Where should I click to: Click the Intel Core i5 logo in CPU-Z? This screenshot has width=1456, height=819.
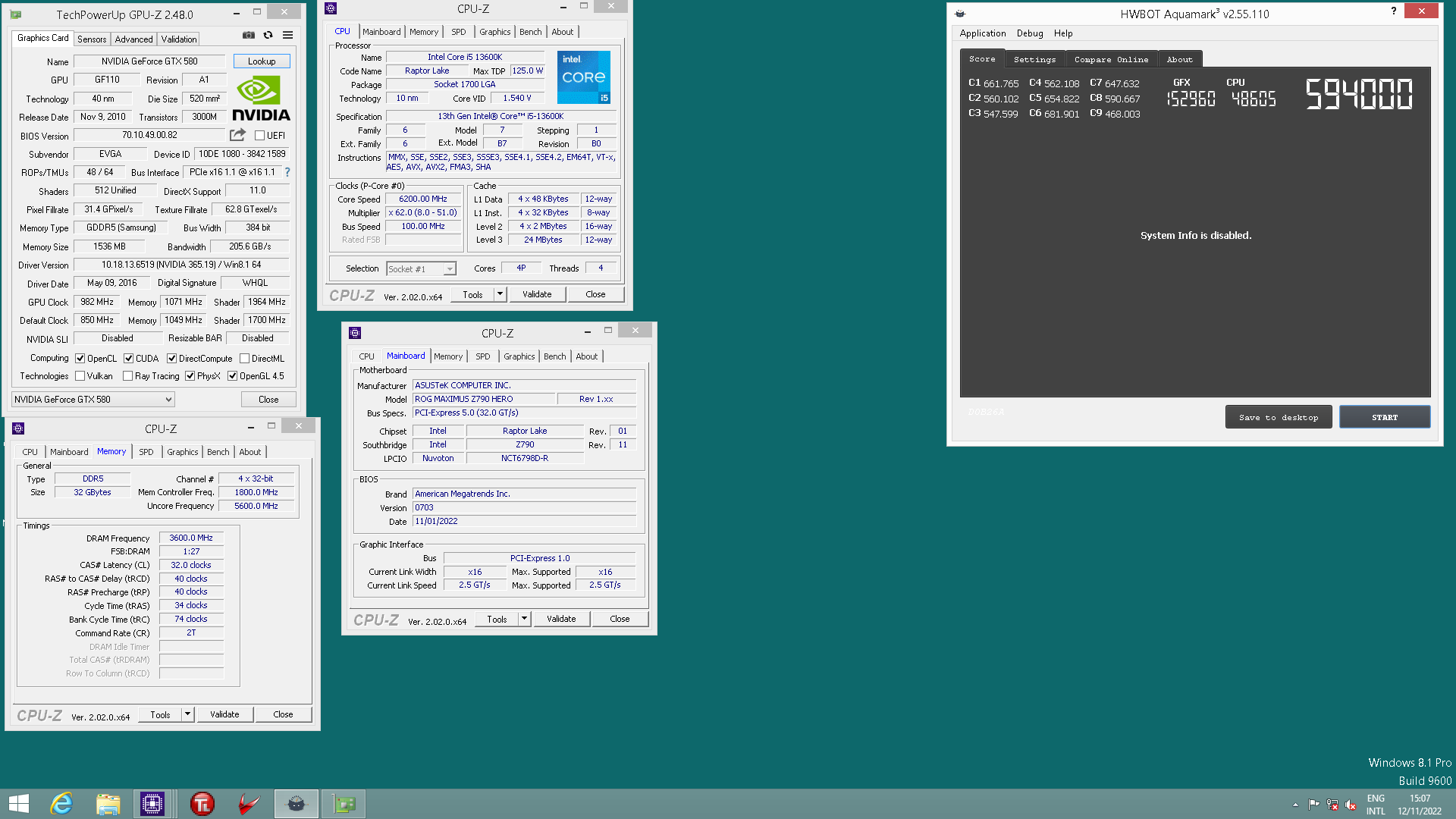pos(584,77)
